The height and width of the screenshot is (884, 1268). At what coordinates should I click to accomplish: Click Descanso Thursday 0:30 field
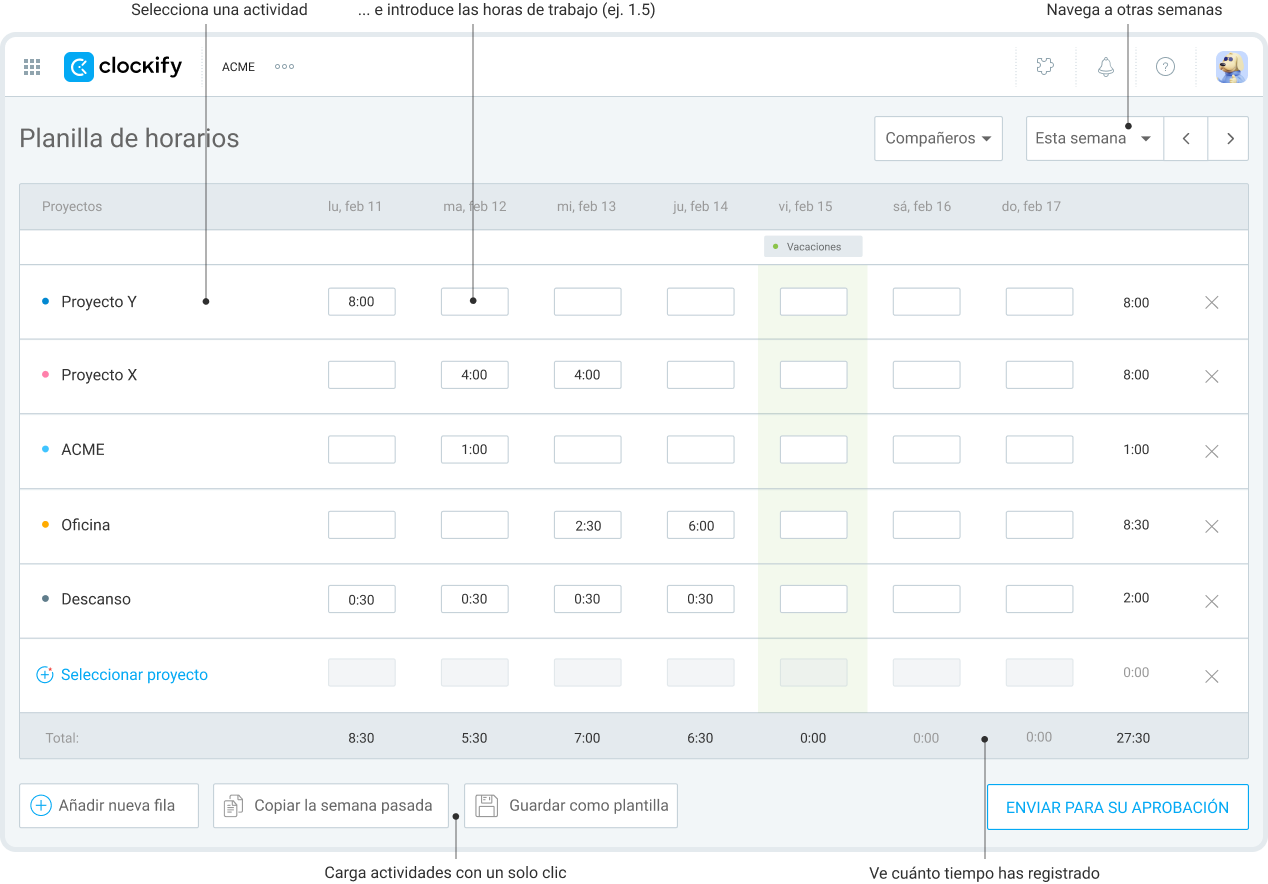point(700,599)
